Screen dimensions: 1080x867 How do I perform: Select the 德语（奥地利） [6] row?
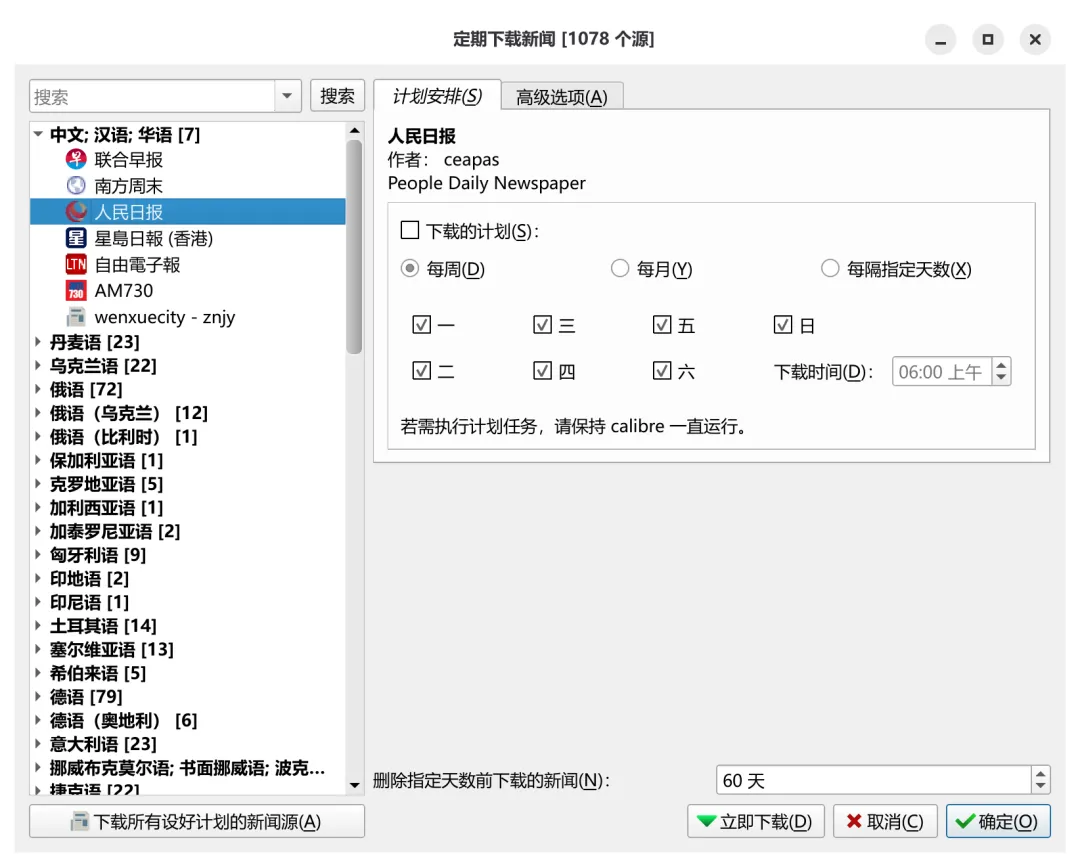pyautogui.click(x=187, y=720)
